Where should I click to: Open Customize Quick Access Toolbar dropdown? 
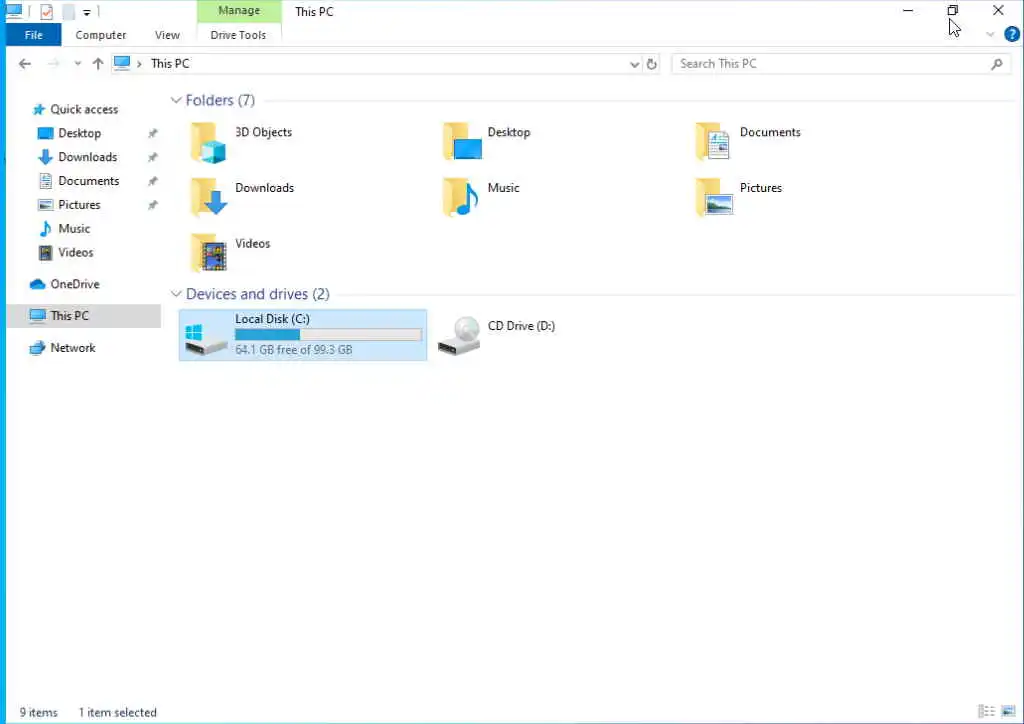coord(86,12)
